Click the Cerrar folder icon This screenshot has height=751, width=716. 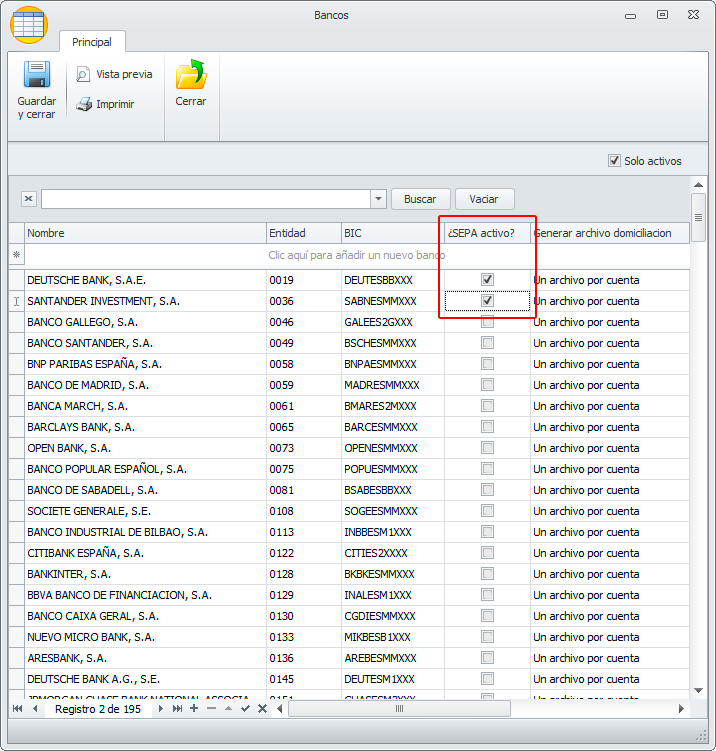click(x=190, y=76)
